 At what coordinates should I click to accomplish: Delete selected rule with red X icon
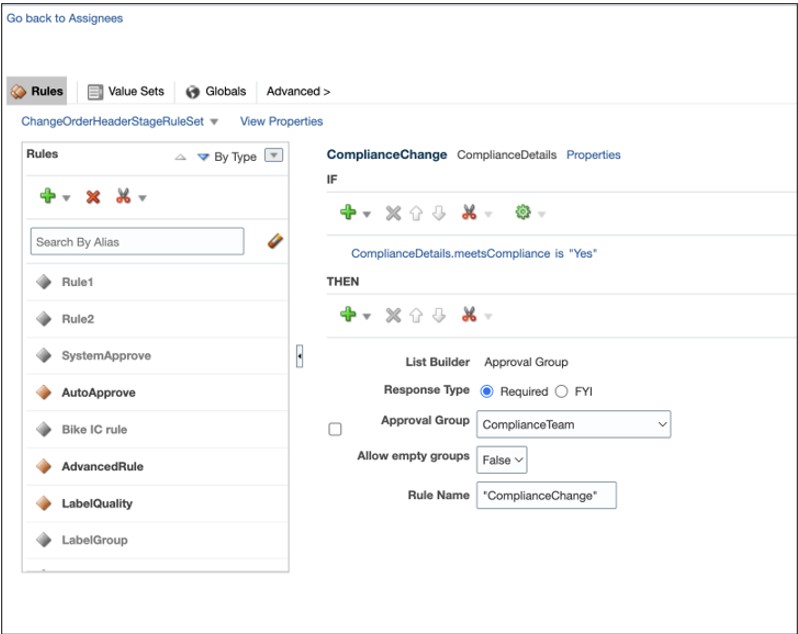click(93, 197)
